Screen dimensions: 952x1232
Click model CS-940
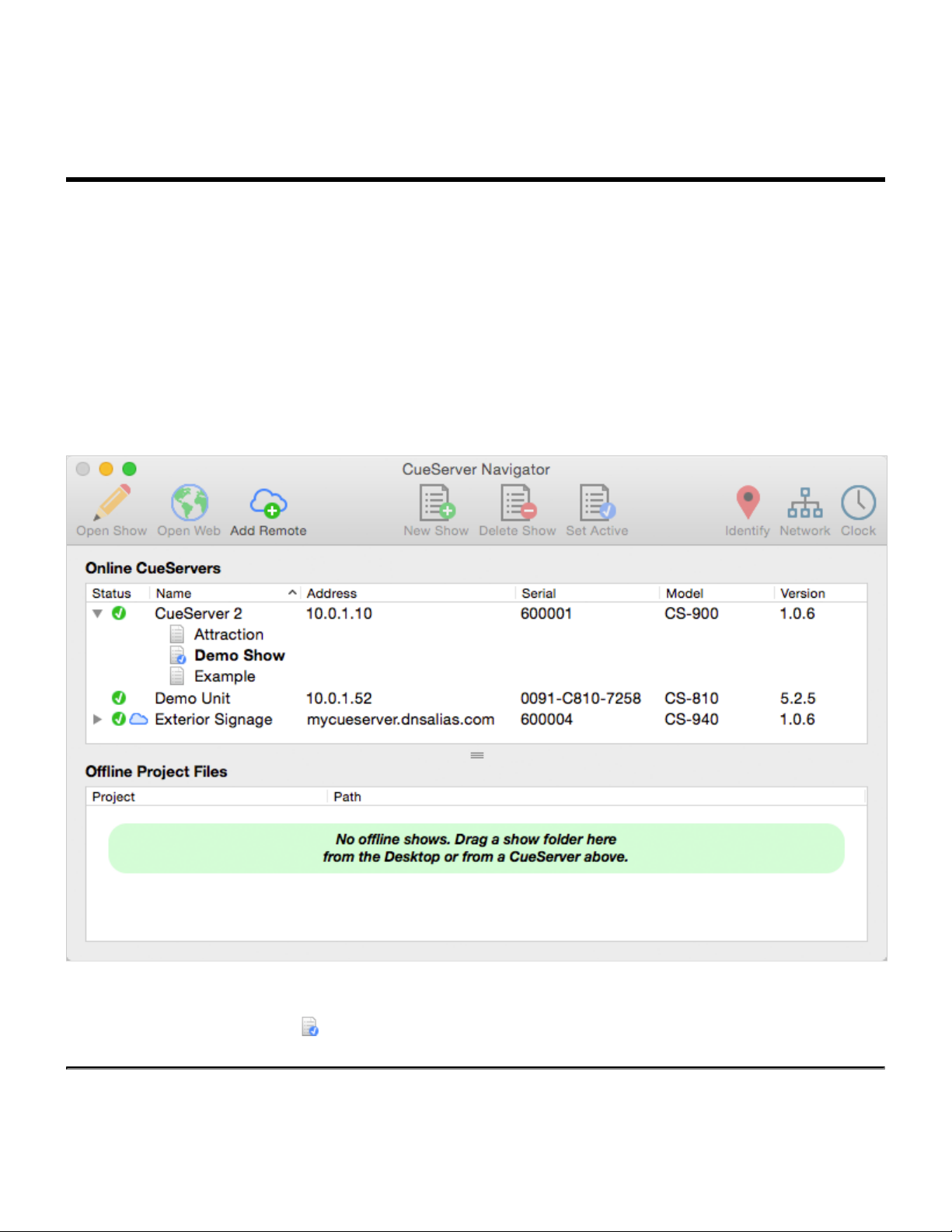click(692, 719)
